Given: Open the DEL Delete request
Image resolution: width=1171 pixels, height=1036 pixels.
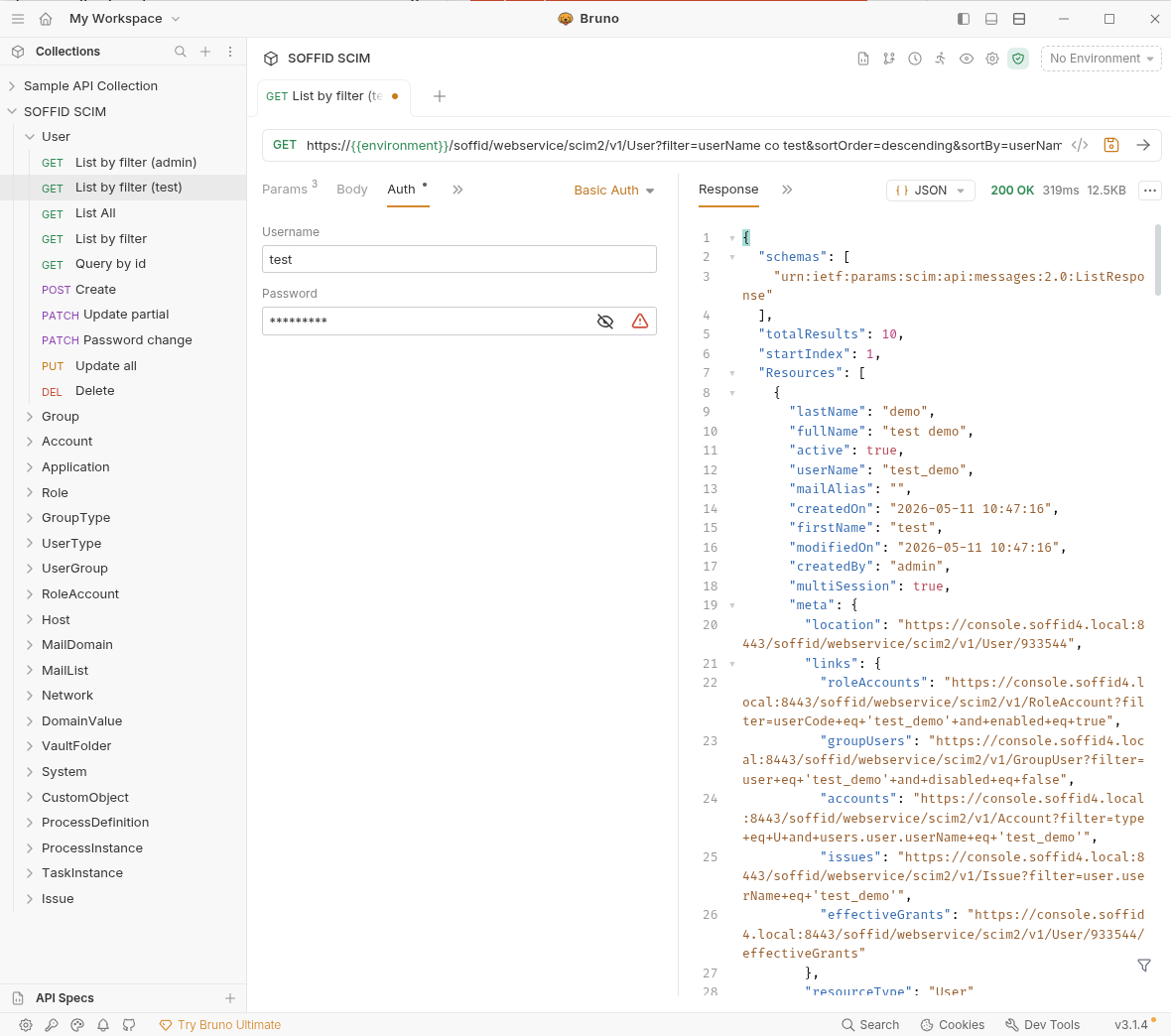Looking at the screenshot, I should click(x=123, y=391).
